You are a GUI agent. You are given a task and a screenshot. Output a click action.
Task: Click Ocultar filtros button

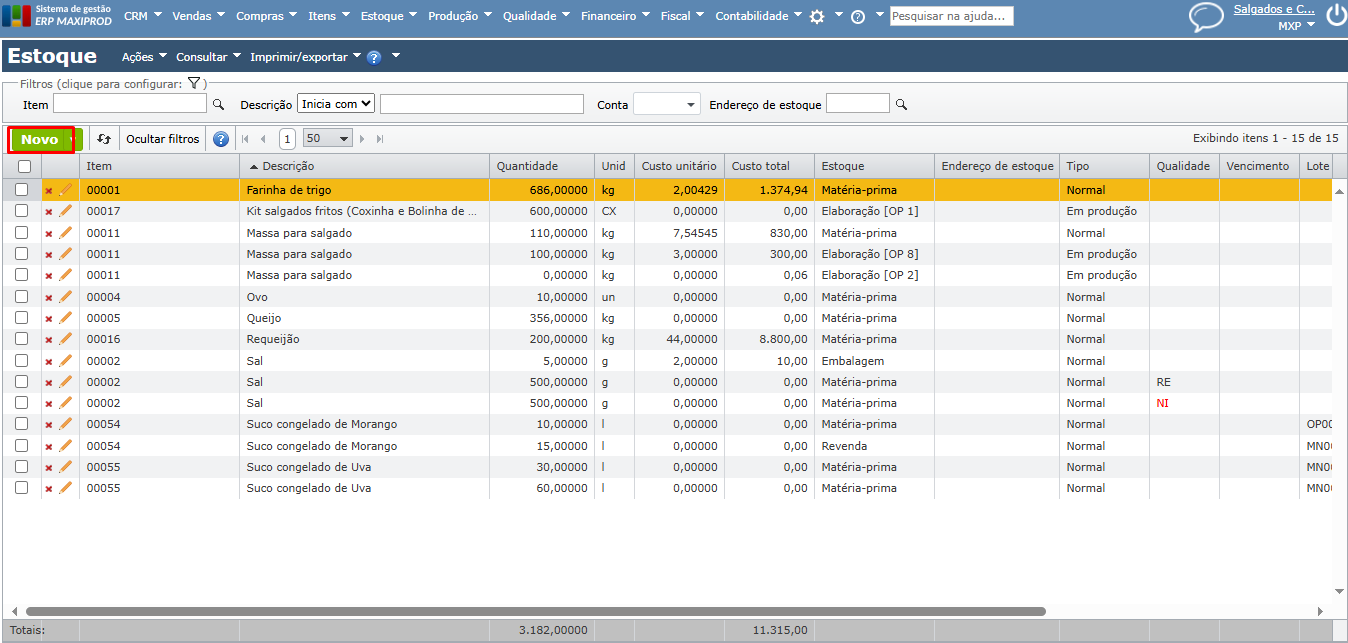[x=162, y=139]
